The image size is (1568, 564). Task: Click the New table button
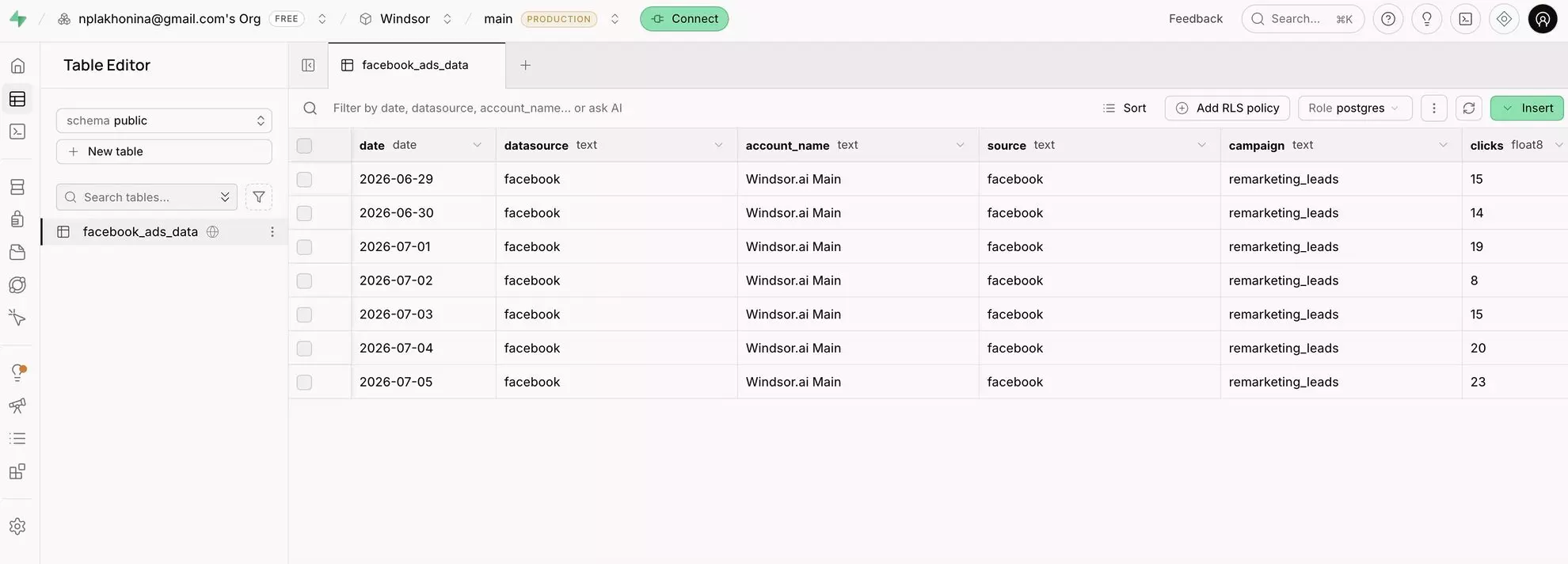pos(164,151)
